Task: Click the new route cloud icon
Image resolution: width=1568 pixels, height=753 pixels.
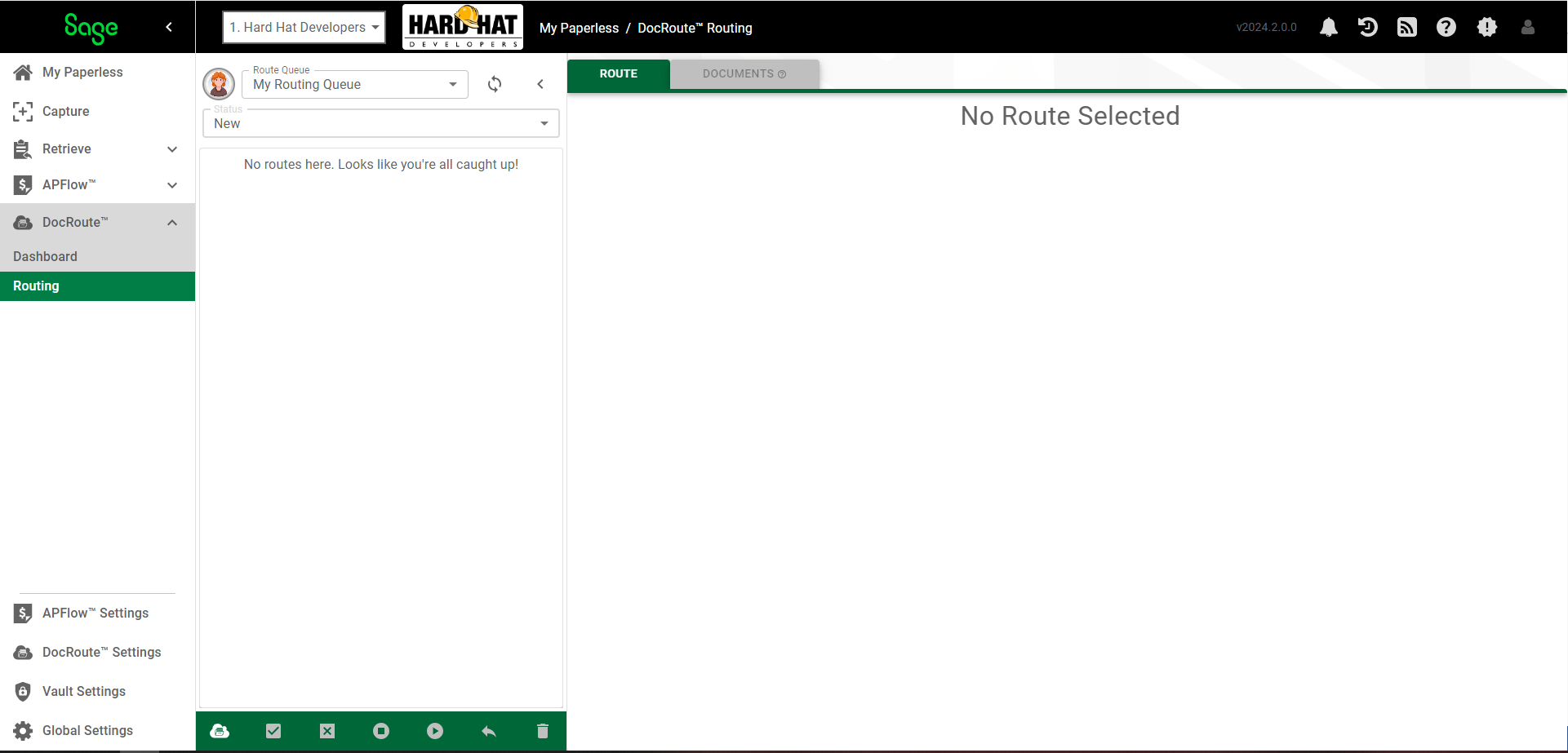Action: pos(220,731)
